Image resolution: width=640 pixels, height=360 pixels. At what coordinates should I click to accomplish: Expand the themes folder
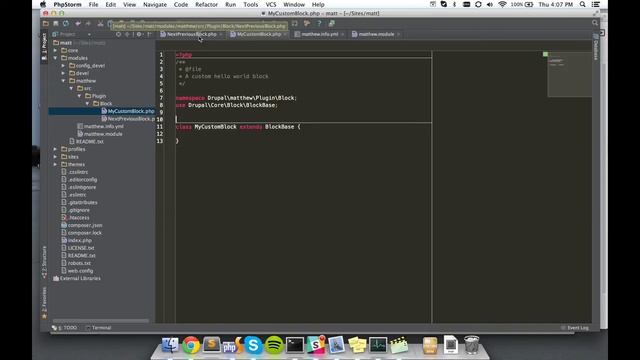55,164
